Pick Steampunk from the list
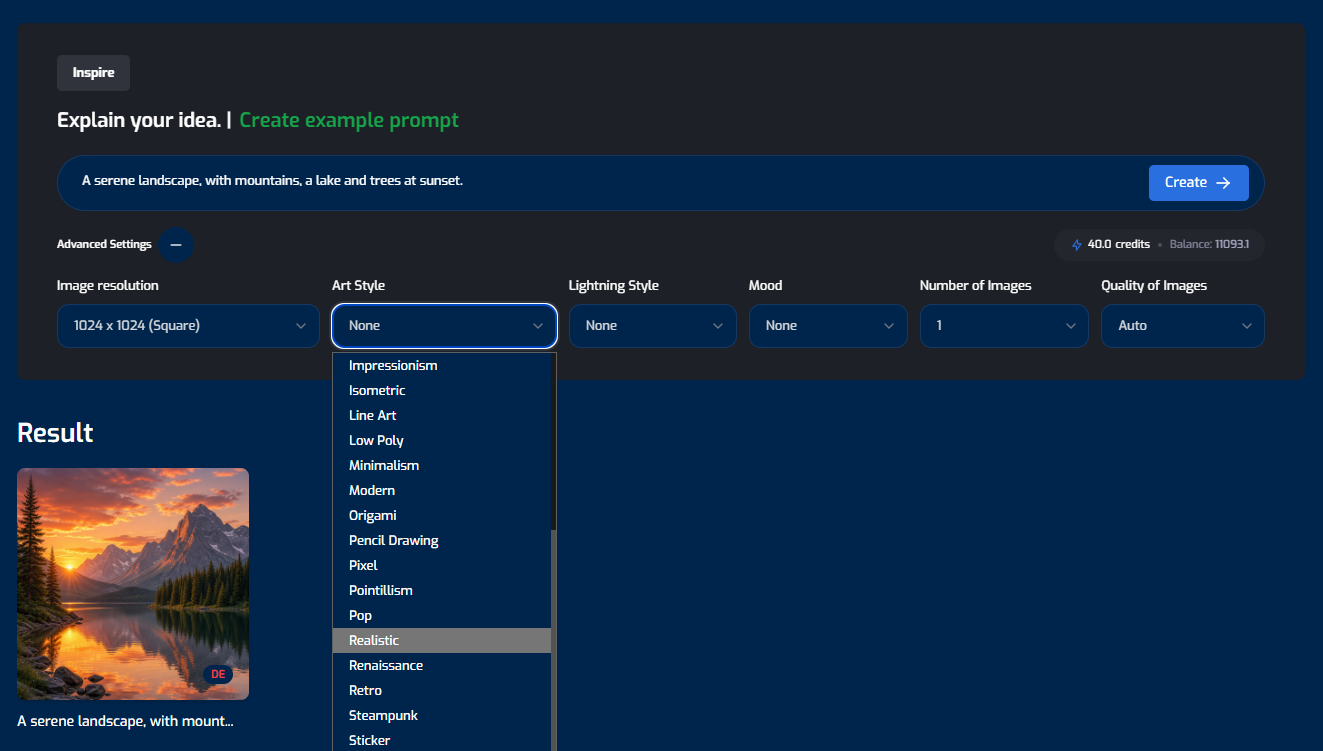This screenshot has width=1323, height=751. click(x=442, y=715)
